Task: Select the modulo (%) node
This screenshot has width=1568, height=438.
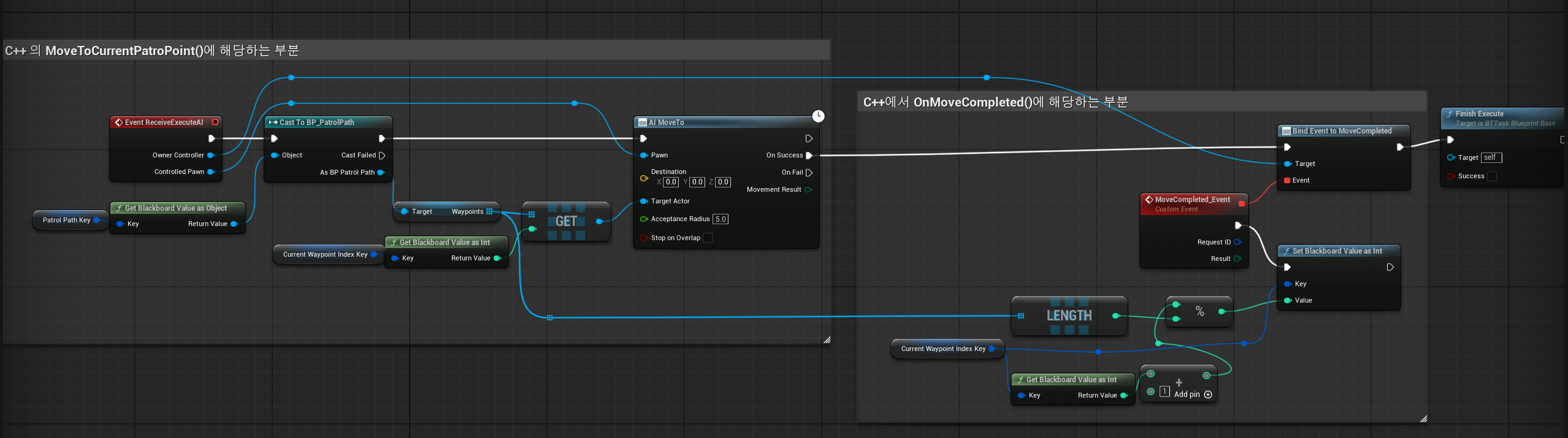Action: point(1199,312)
